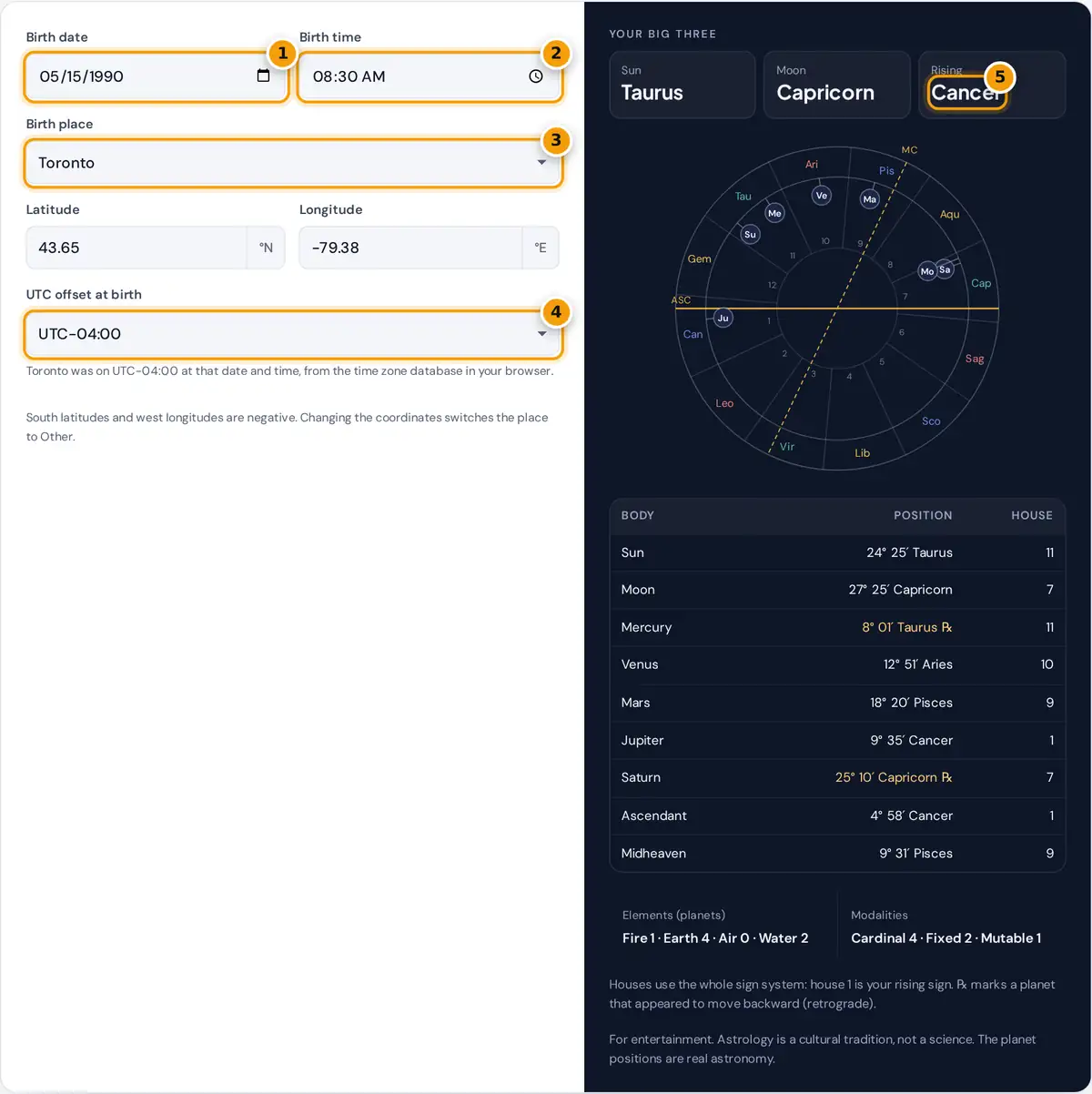This screenshot has height=1094, width=1092.
Task: Select the Ve planet marker on the chart wheel
Action: click(822, 195)
